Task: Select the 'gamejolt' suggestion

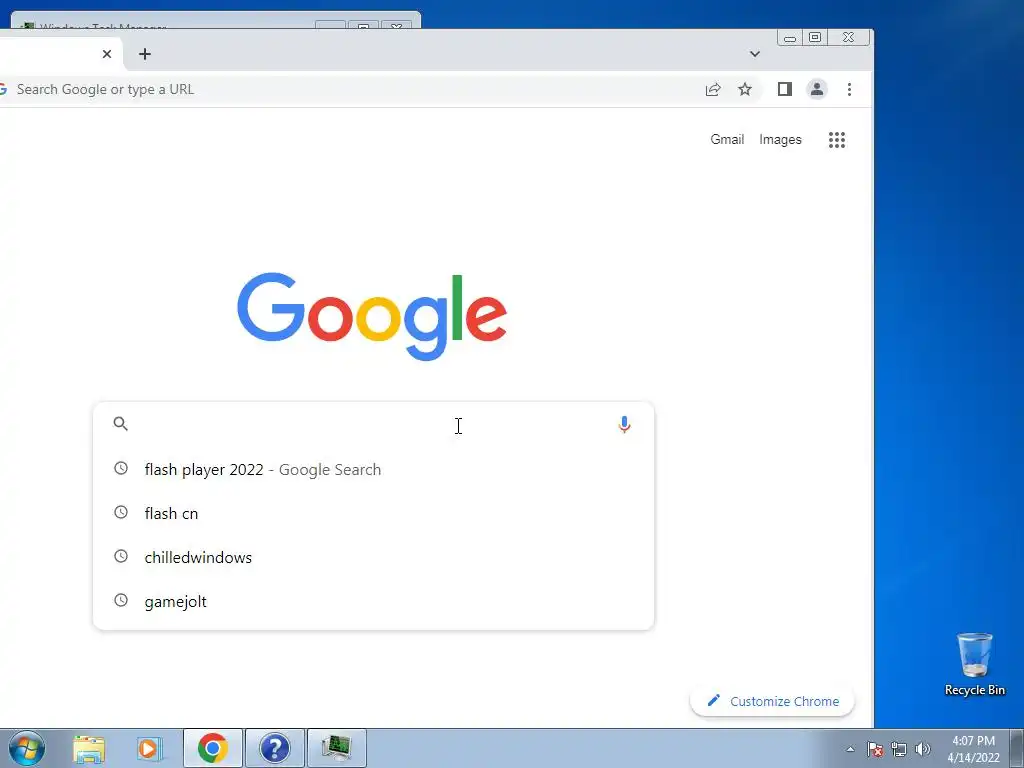Action: [373, 601]
